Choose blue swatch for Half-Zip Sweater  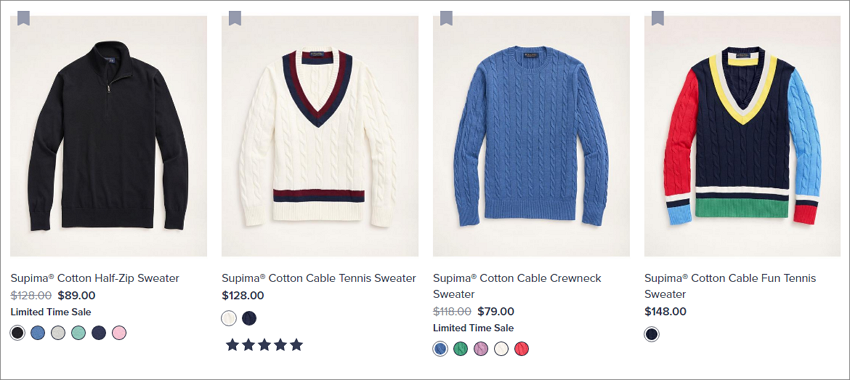pyautogui.click(x=38, y=333)
